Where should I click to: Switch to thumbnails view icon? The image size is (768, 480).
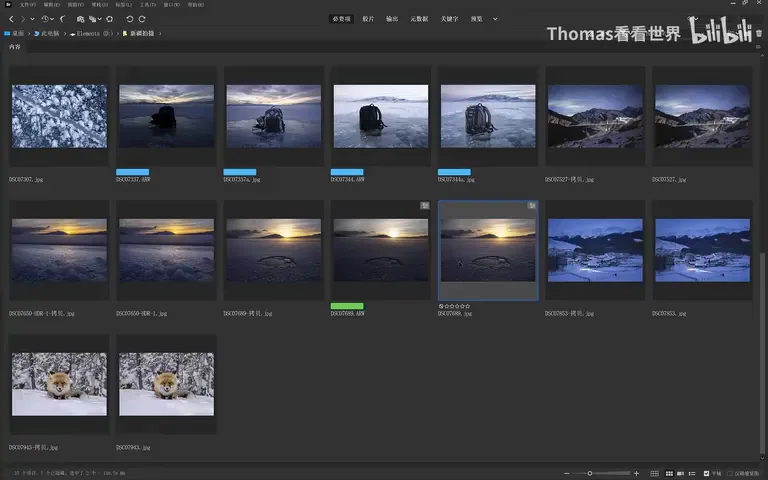(669, 473)
